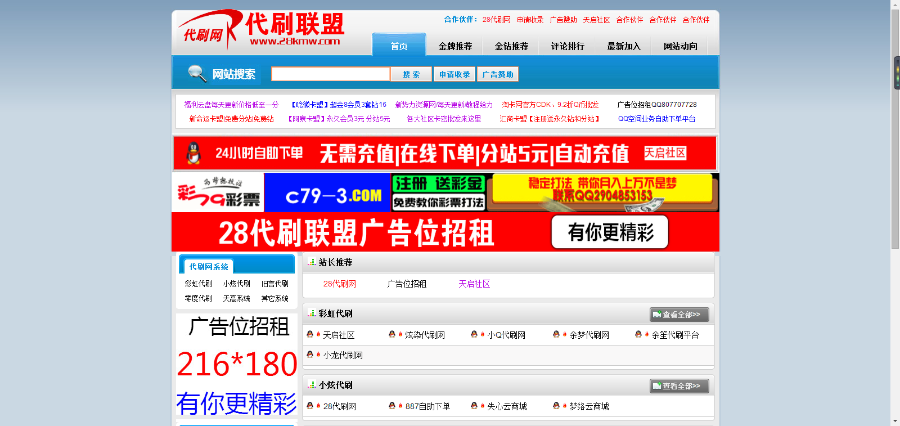Screen dimensions: 900x426
Task: Select the 代刷网系统 sidebar tab
Action: coord(208,266)
